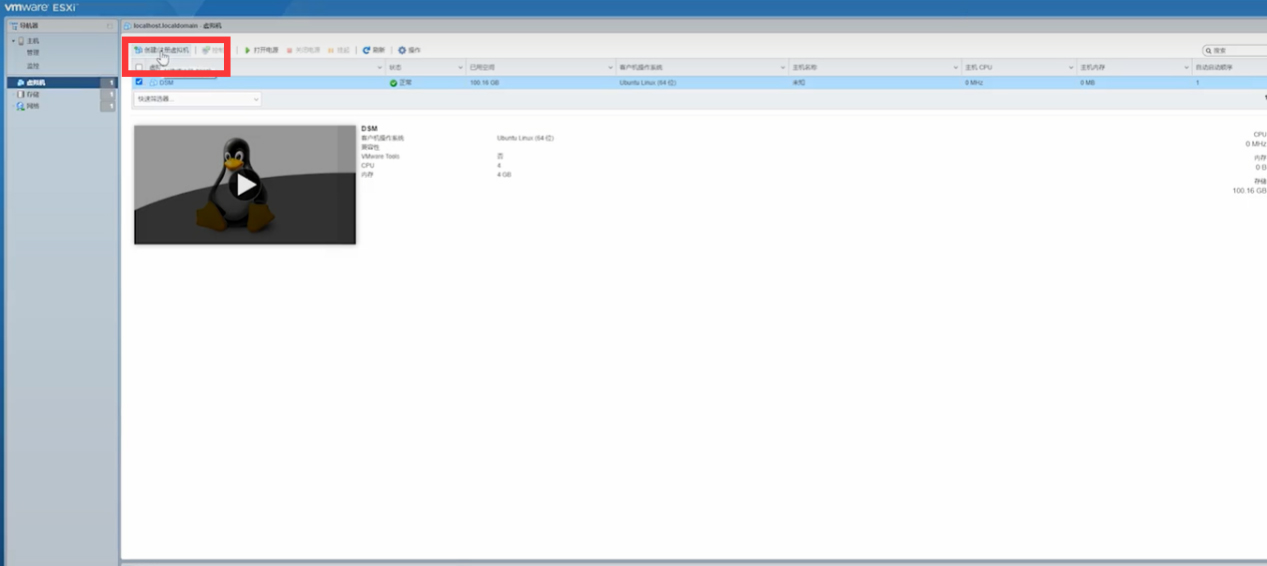Select 监控 under 主机 in the navigator
Screen dimensions: 1267x566
tap(33, 65)
